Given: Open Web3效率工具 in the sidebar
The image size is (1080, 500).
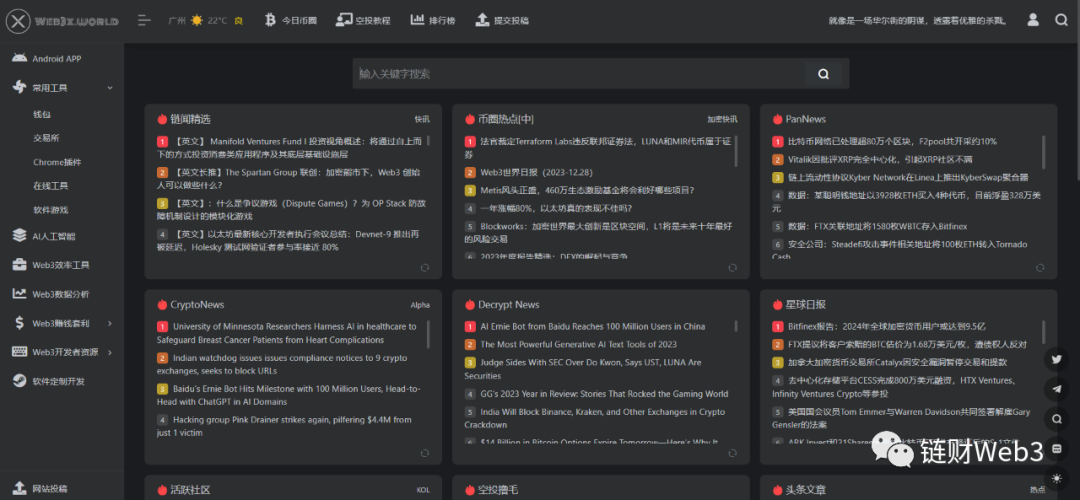Looking at the screenshot, I should (x=62, y=265).
